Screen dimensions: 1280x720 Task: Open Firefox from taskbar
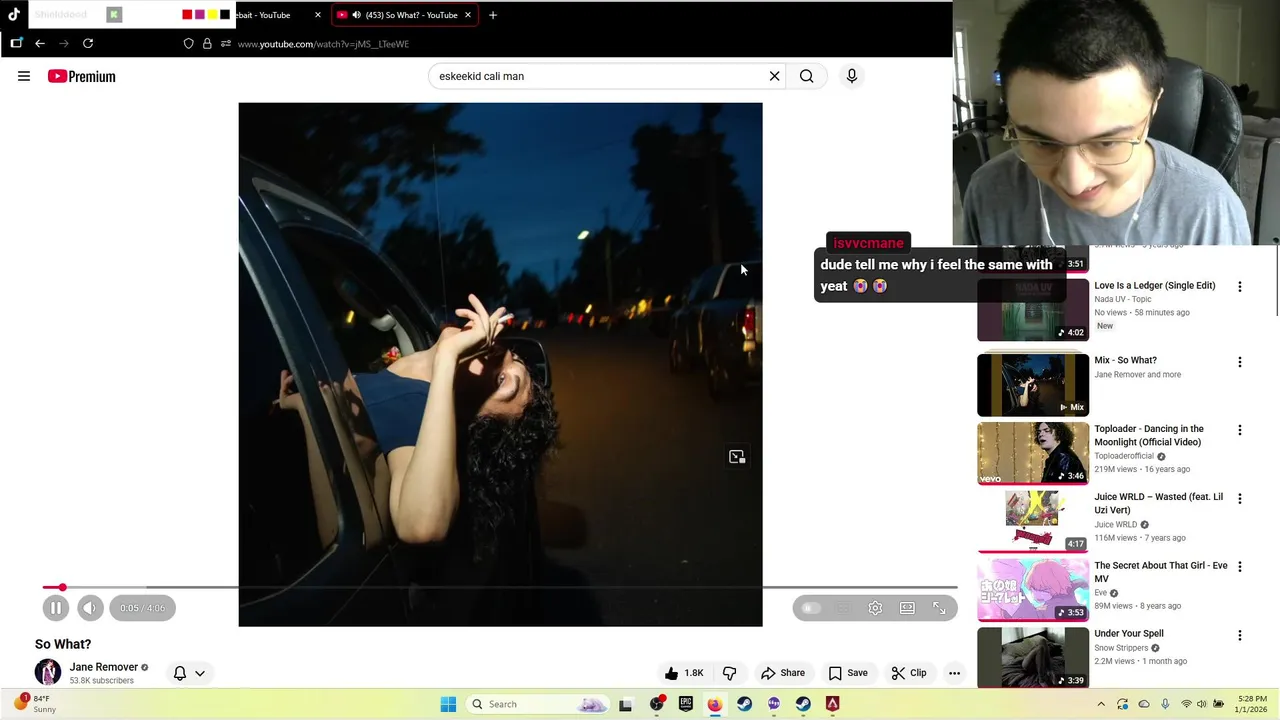point(715,704)
